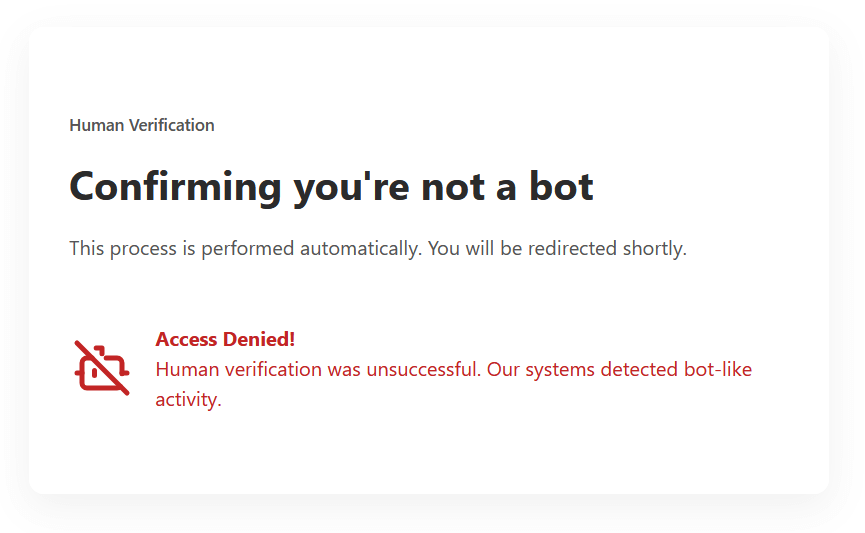Image resolution: width=865 pixels, height=533 pixels.
Task: Click the word "activity." on the last line
Action: click(x=188, y=400)
